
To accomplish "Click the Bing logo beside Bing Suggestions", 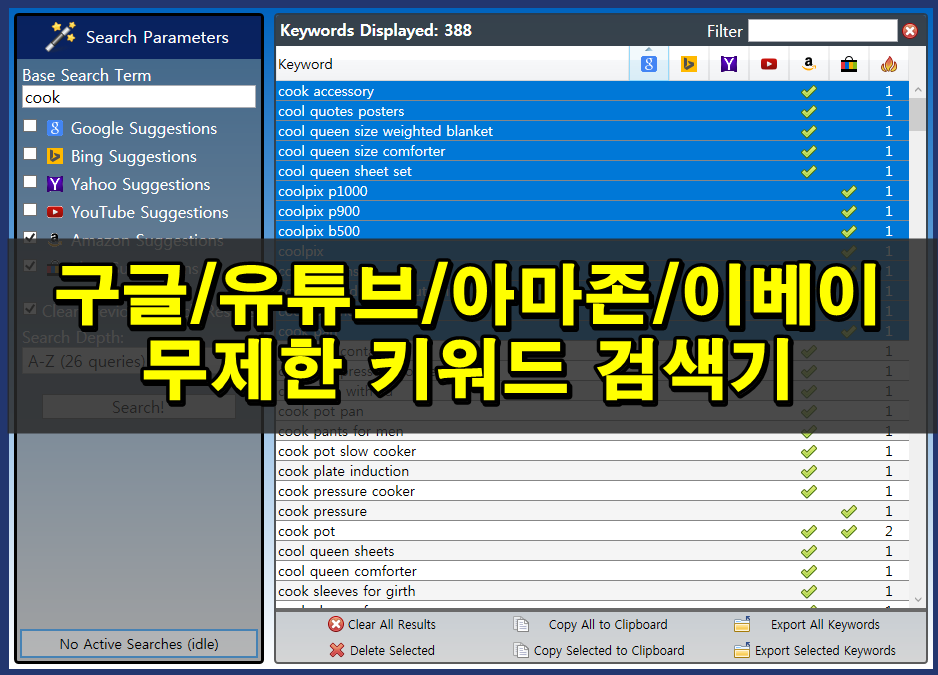I will [x=55, y=156].
